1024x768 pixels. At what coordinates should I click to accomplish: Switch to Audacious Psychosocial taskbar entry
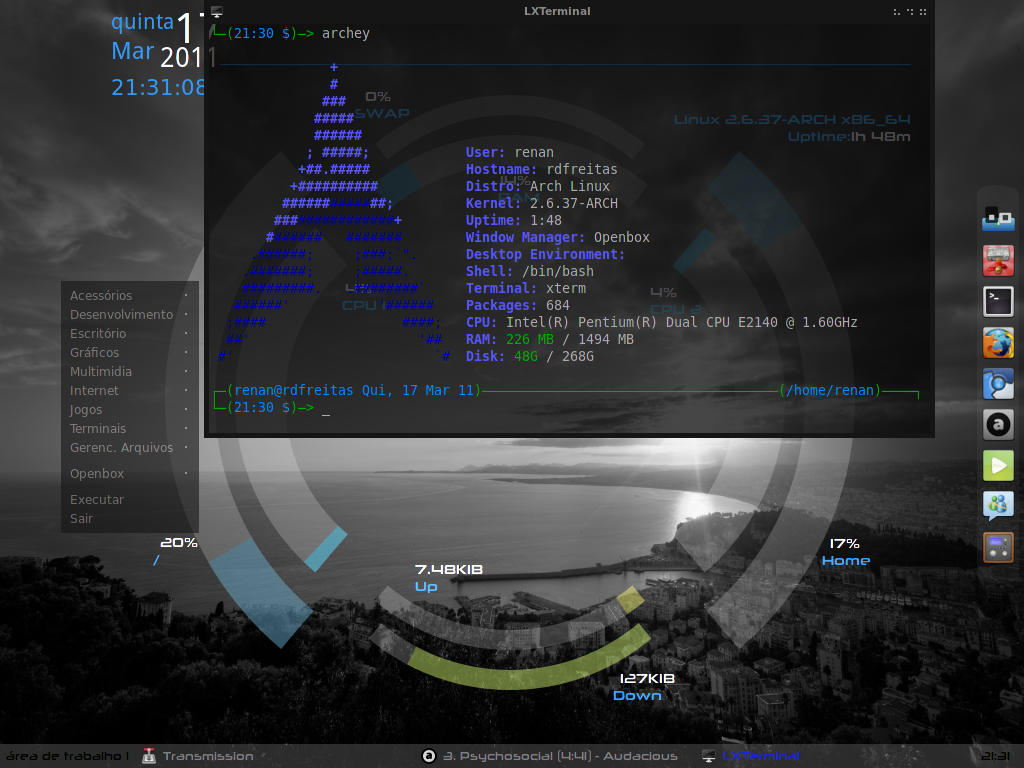point(550,756)
